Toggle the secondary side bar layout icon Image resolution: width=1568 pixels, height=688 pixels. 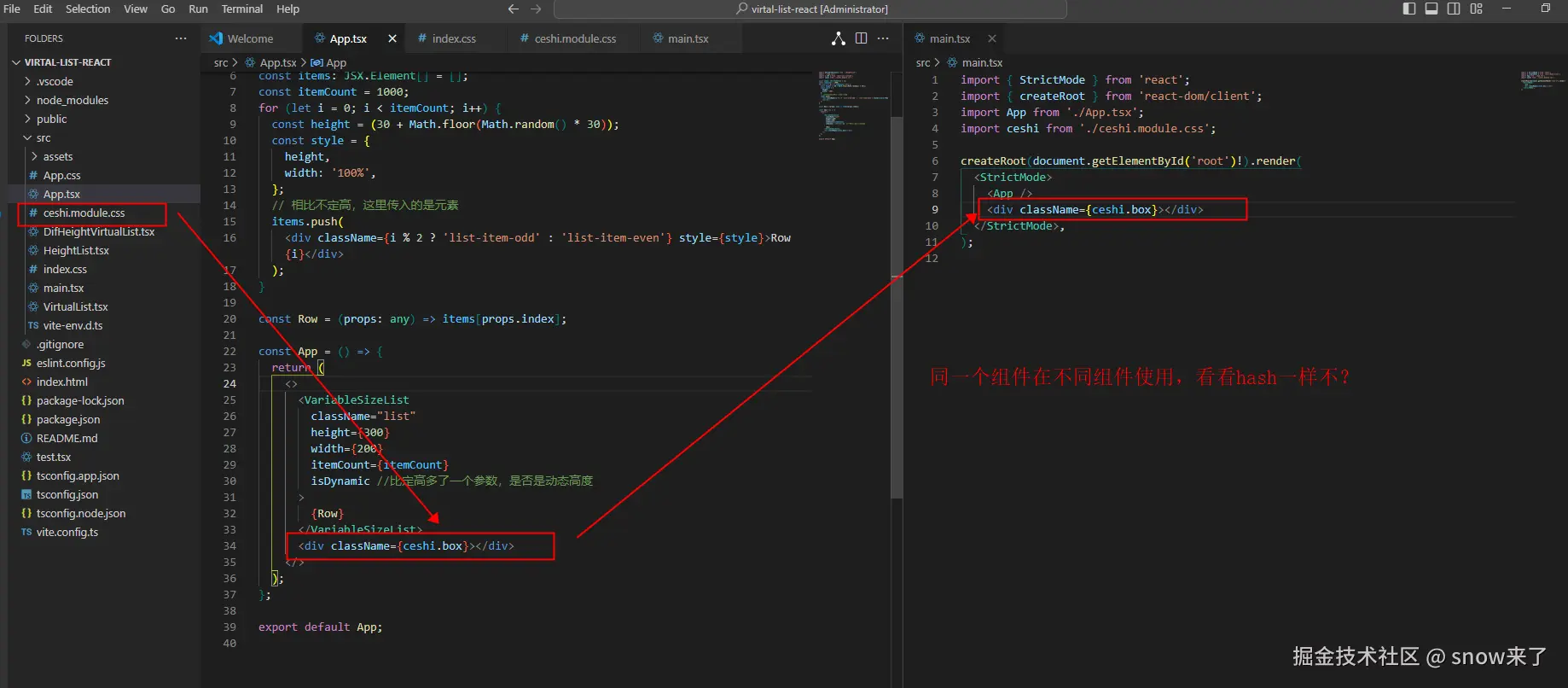(x=1454, y=9)
